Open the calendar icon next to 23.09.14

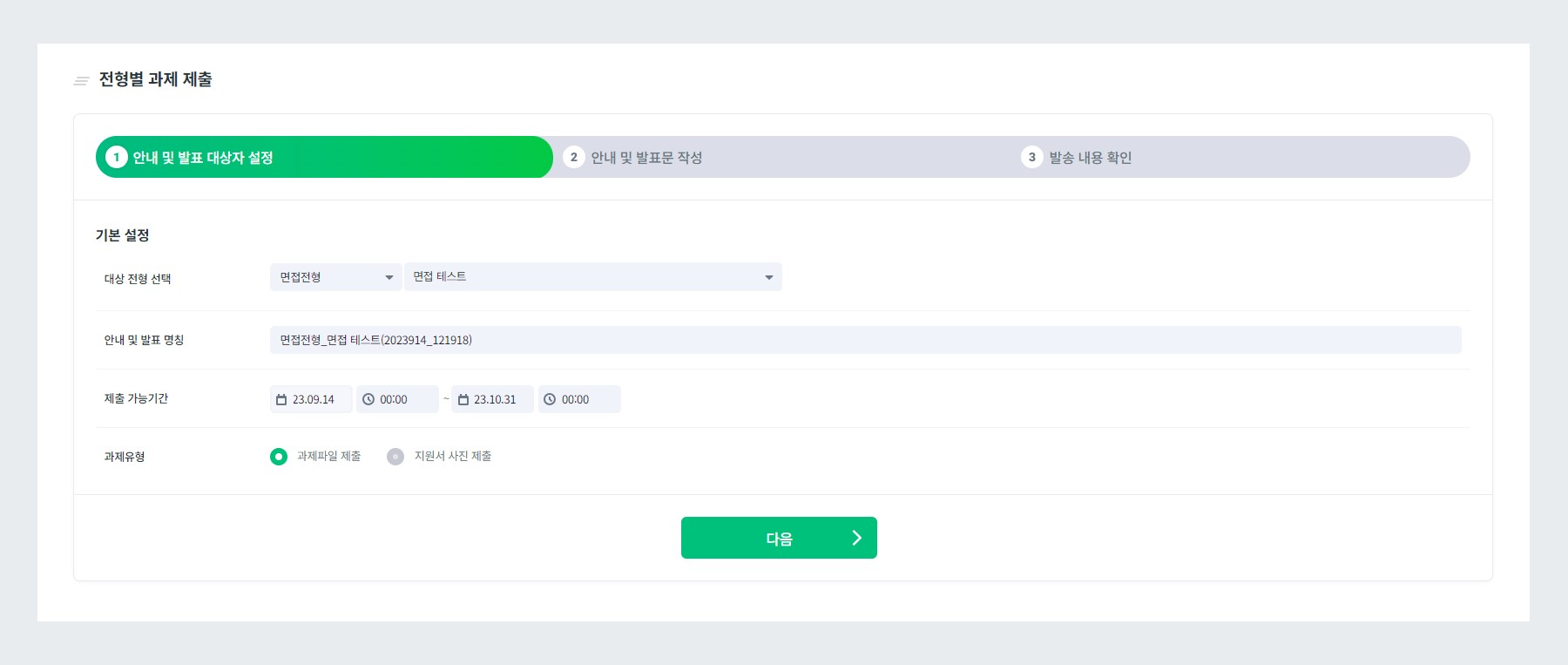[280, 398]
